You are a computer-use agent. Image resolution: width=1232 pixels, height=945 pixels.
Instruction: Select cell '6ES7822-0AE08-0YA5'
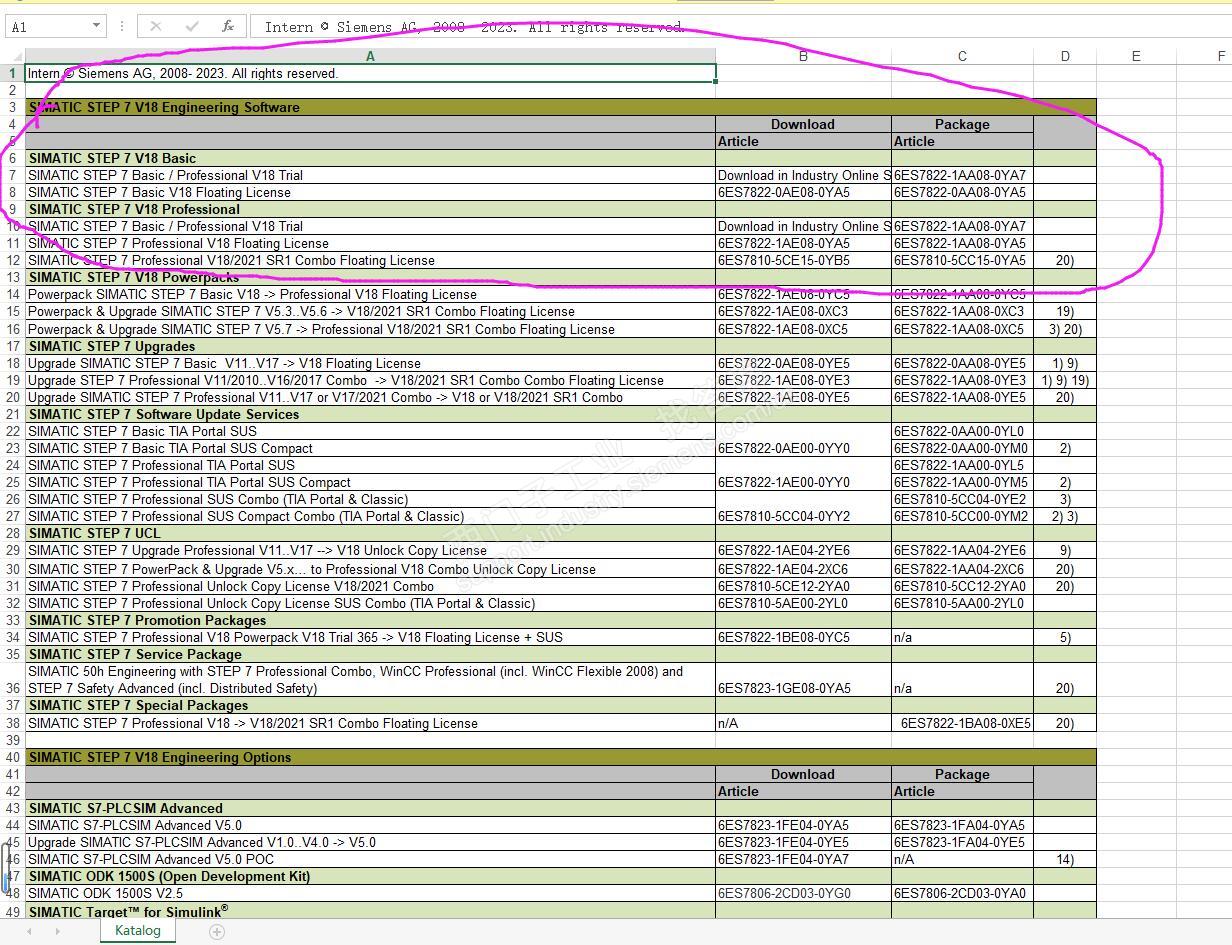point(803,192)
